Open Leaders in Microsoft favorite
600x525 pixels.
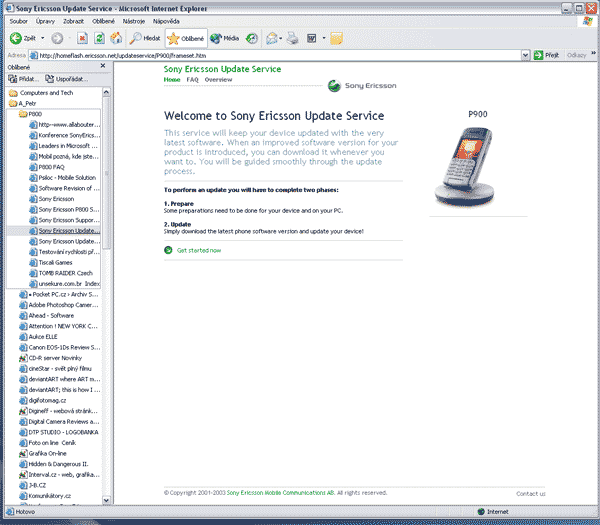point(64,146)
